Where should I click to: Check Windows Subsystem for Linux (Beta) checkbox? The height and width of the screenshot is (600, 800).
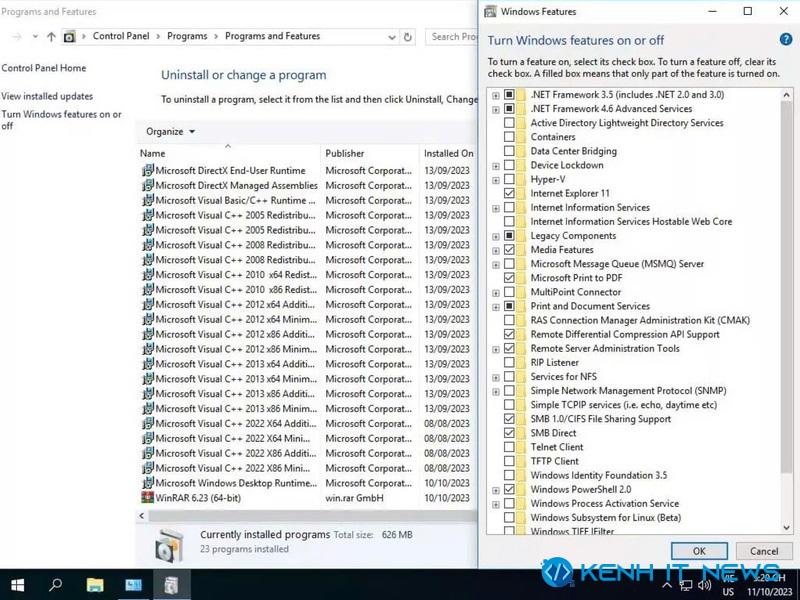(509, 517)
